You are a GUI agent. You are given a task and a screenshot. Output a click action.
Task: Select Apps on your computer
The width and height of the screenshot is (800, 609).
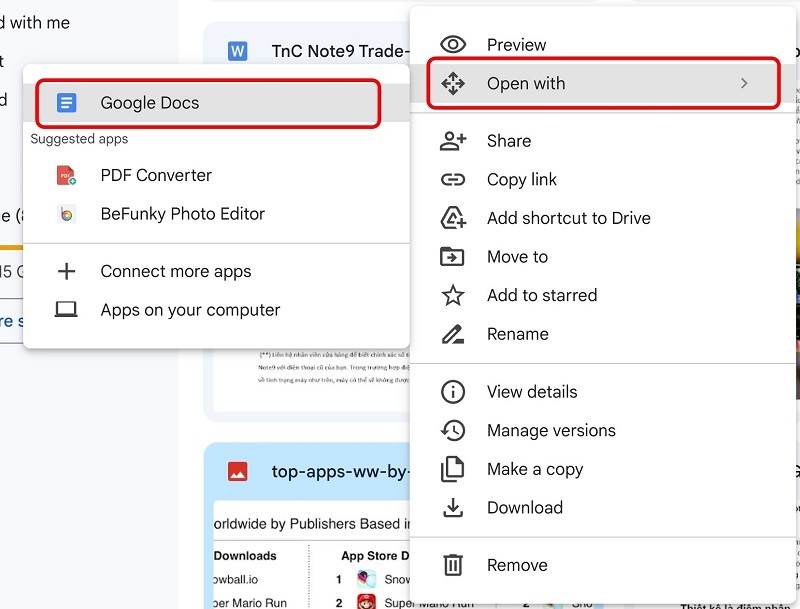[x=190, y=311]
